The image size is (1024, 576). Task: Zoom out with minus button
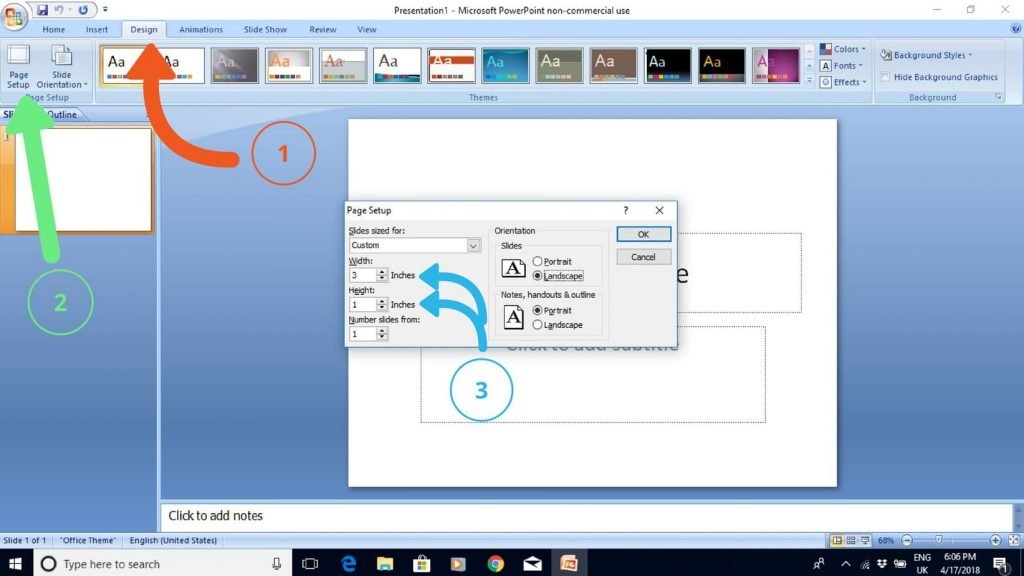[907, 541]
